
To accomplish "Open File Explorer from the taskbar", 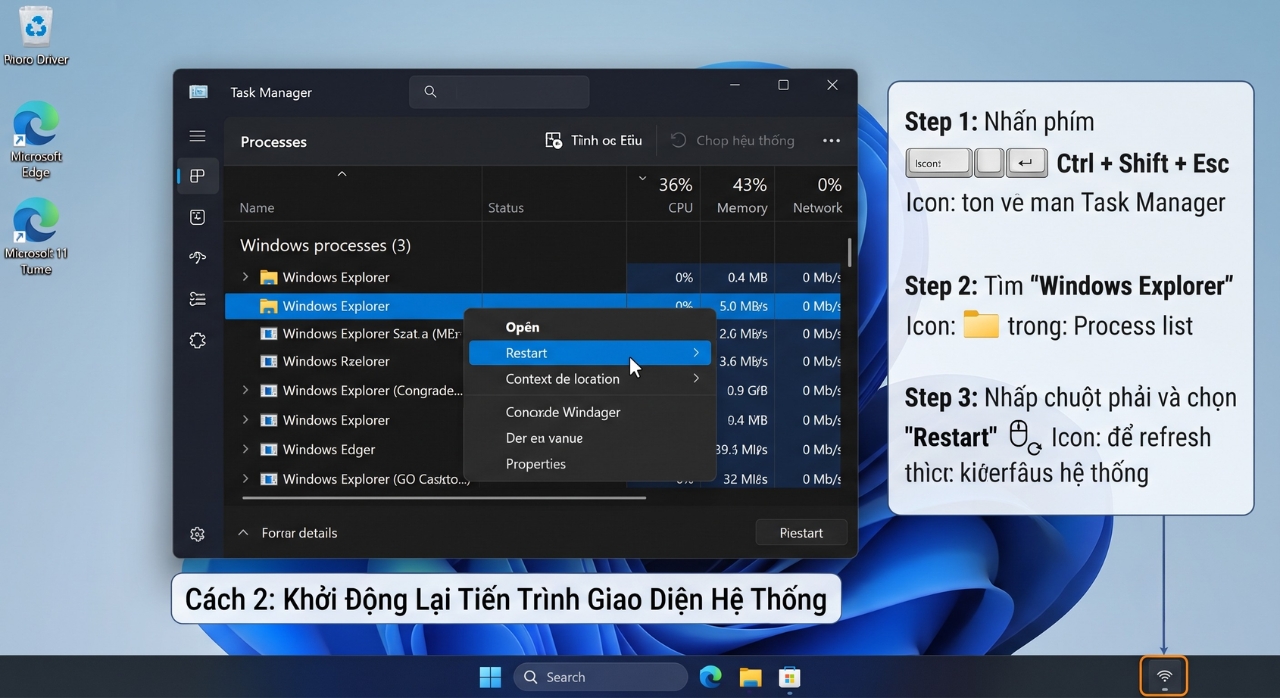I will pos(750,677).
